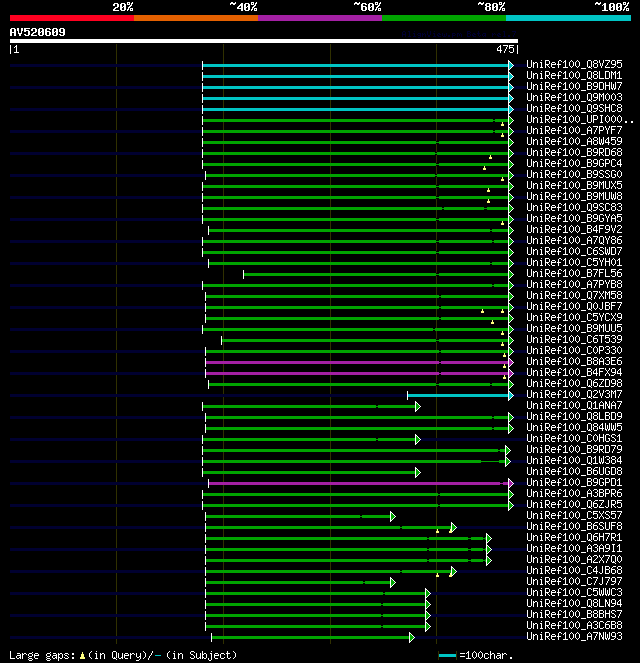Click the AV520609 query name
This screenshot has width=640, height=663.
(37, 32)
